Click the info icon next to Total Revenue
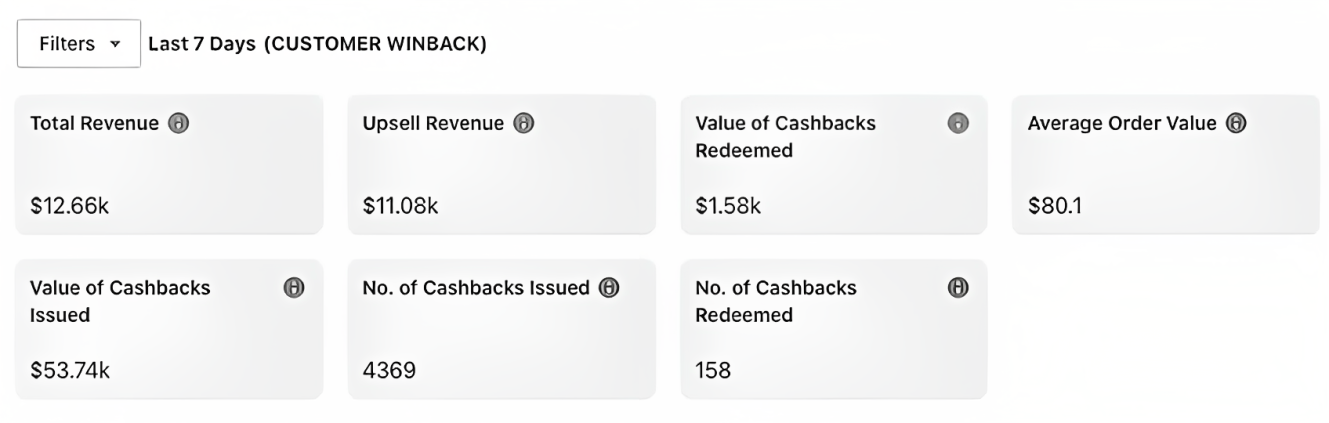 pos(180,124)
